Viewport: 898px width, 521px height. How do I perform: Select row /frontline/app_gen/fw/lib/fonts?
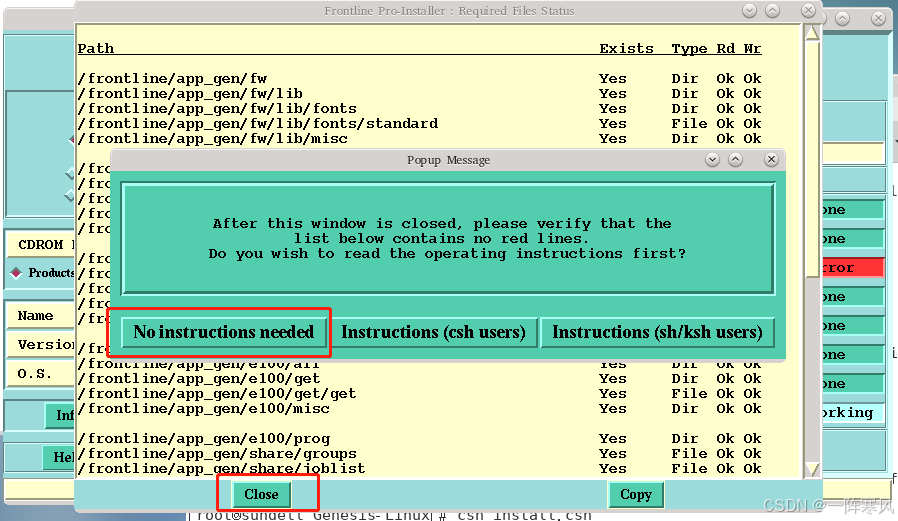tap(419, 109)
